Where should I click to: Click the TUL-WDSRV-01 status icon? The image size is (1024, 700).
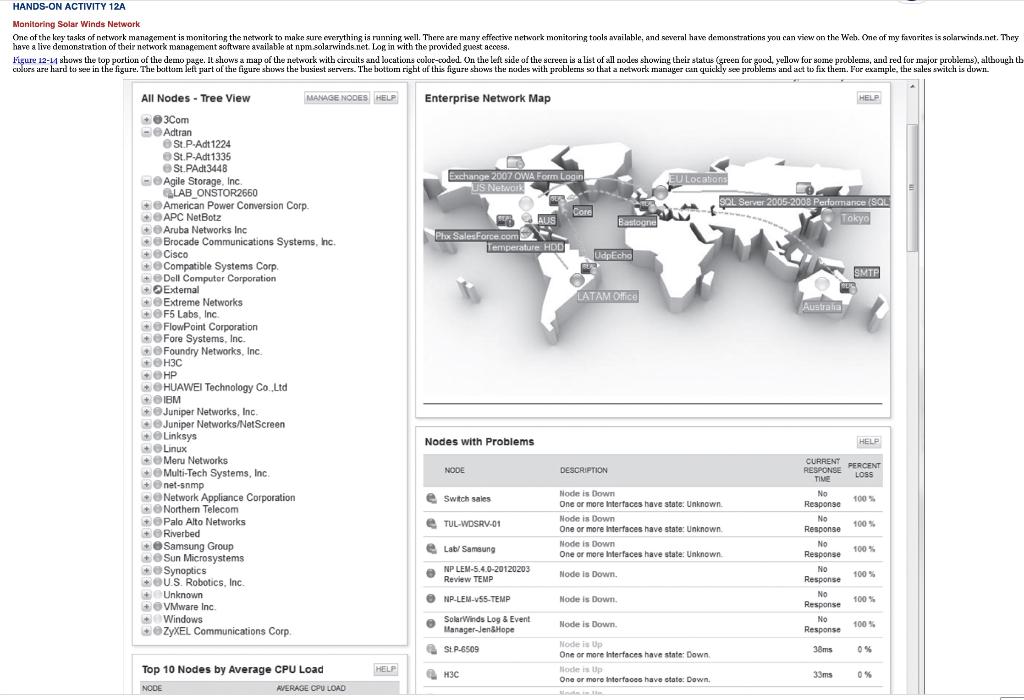431,524
